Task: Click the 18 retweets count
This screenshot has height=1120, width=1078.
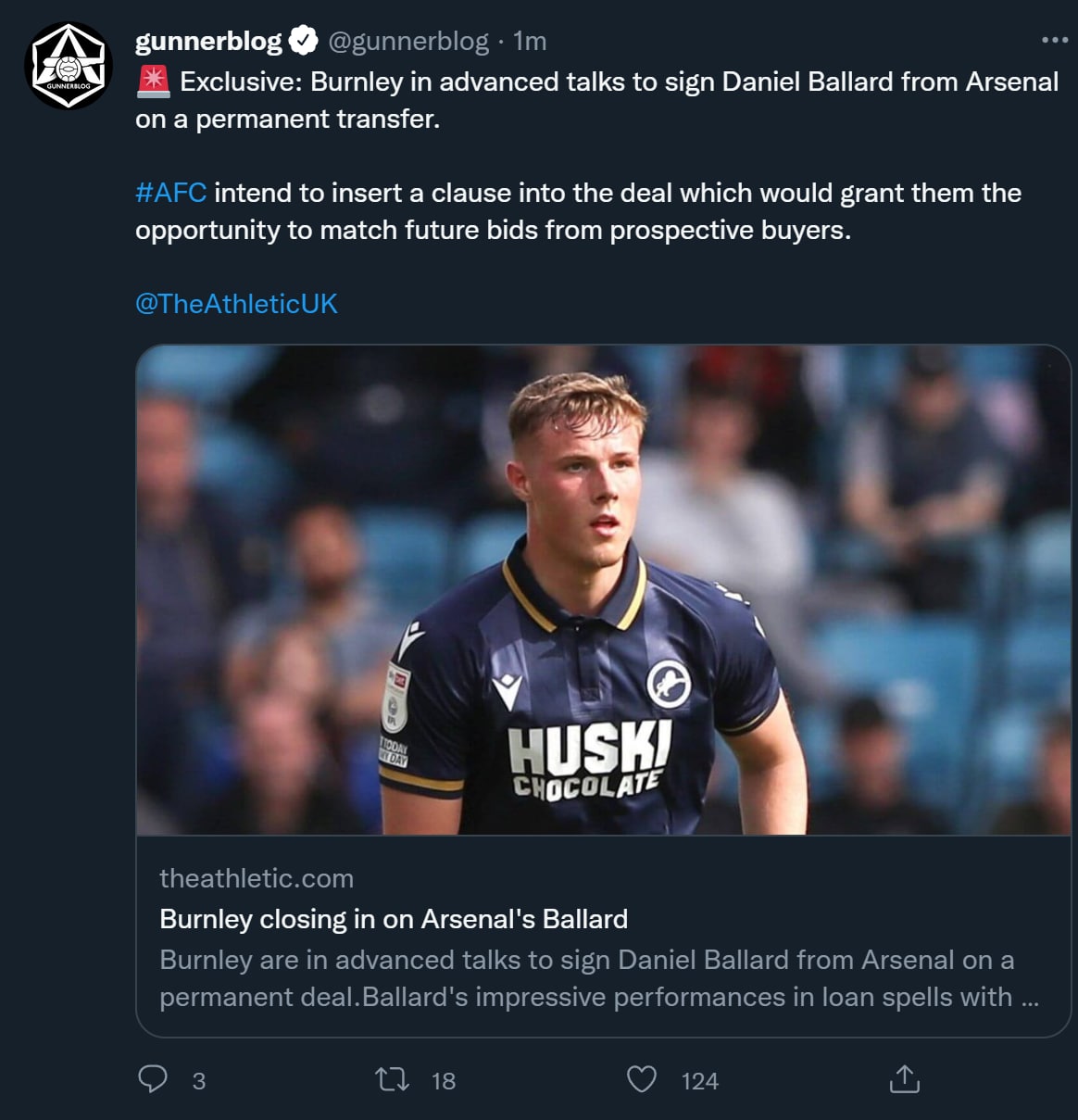Action: click(444, 1081)
